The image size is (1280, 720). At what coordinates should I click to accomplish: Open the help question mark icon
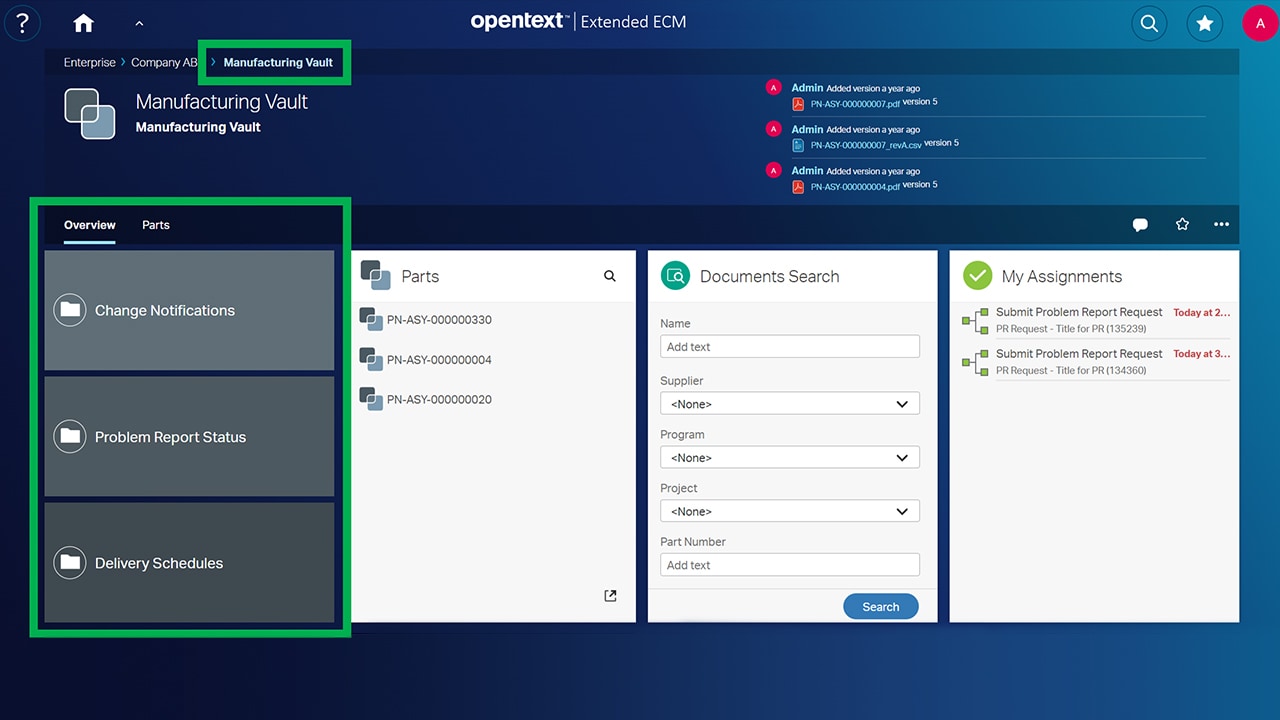pyautogui.click(x=22, y=23)
